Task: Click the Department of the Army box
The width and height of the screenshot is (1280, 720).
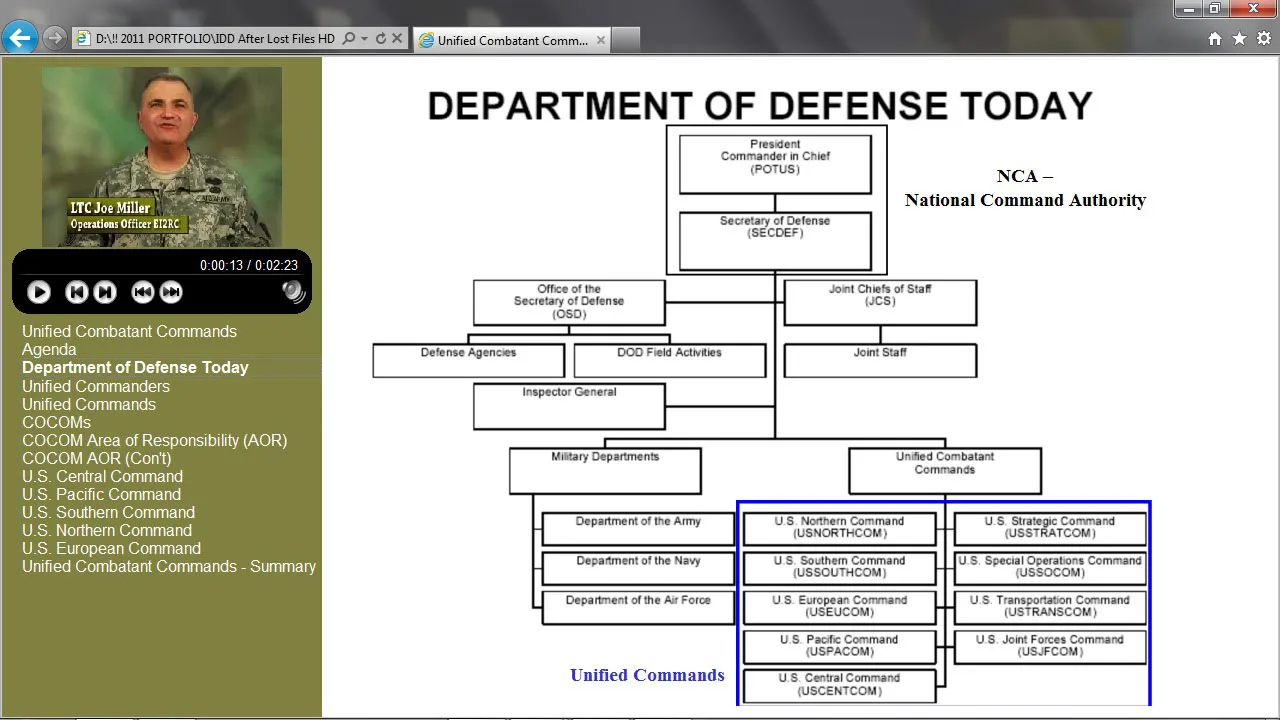Action: 638,529
